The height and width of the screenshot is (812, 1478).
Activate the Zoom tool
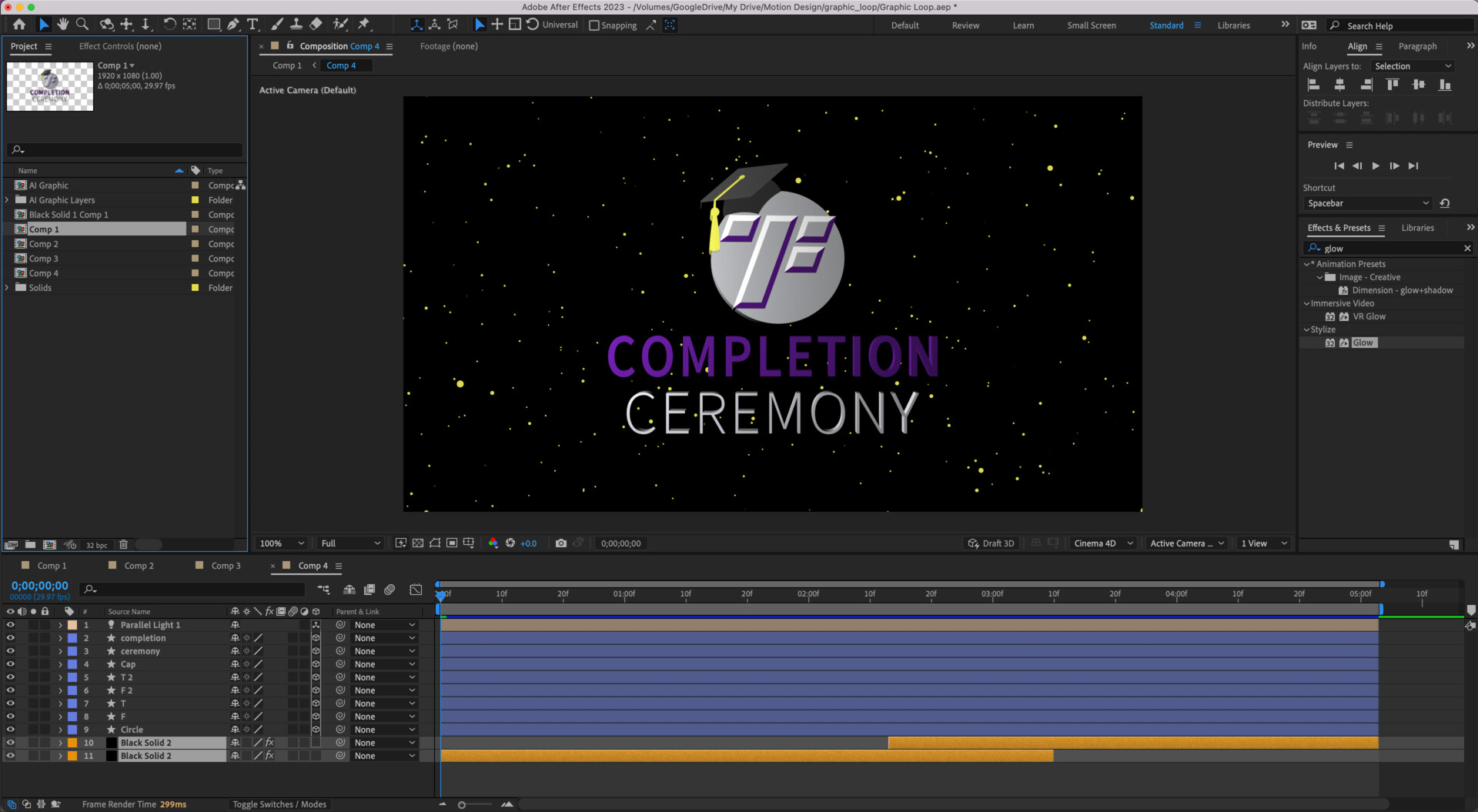pyautogui.click(x=81, y=24)
